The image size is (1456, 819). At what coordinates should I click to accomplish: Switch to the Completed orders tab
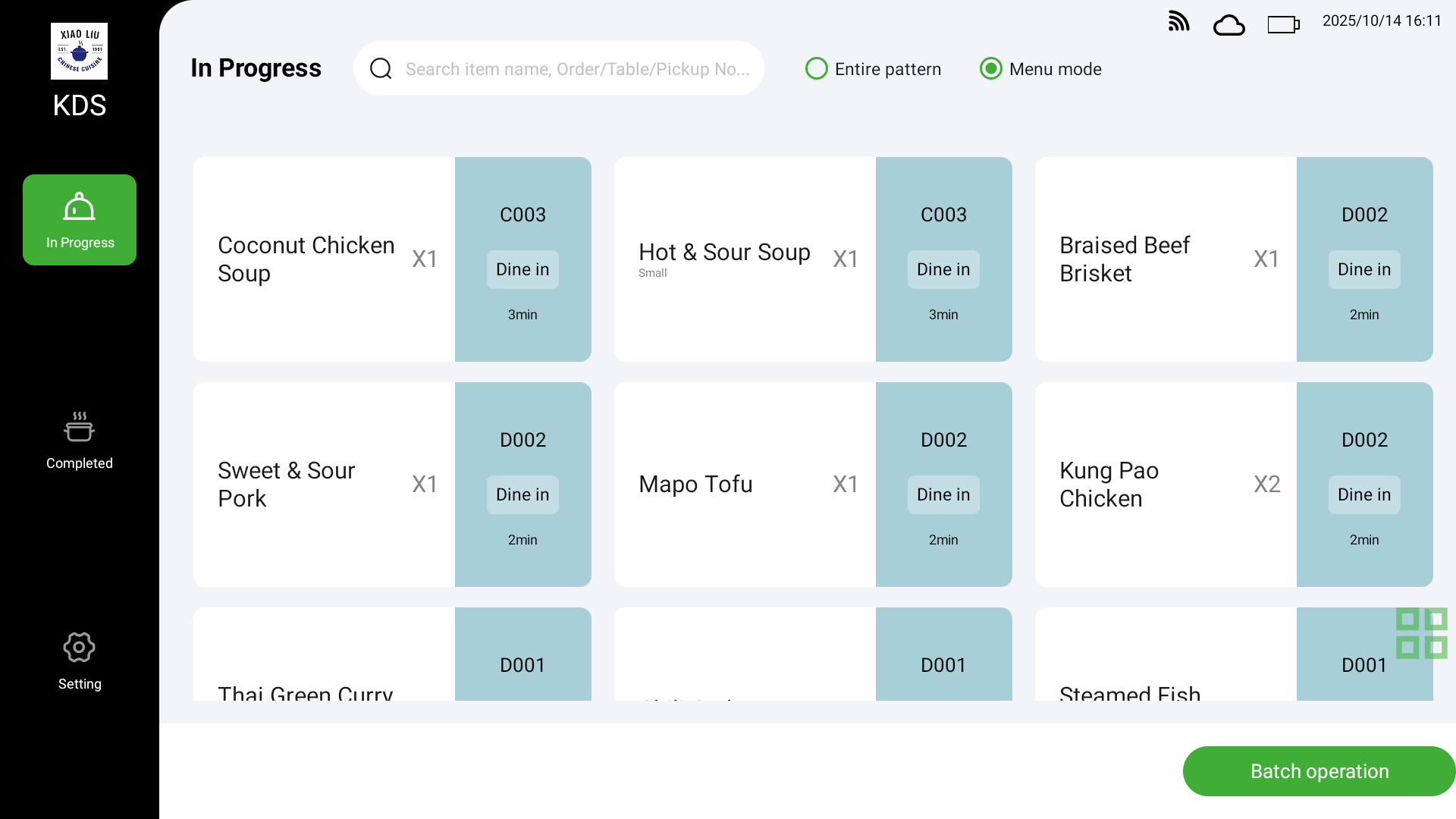80,441
